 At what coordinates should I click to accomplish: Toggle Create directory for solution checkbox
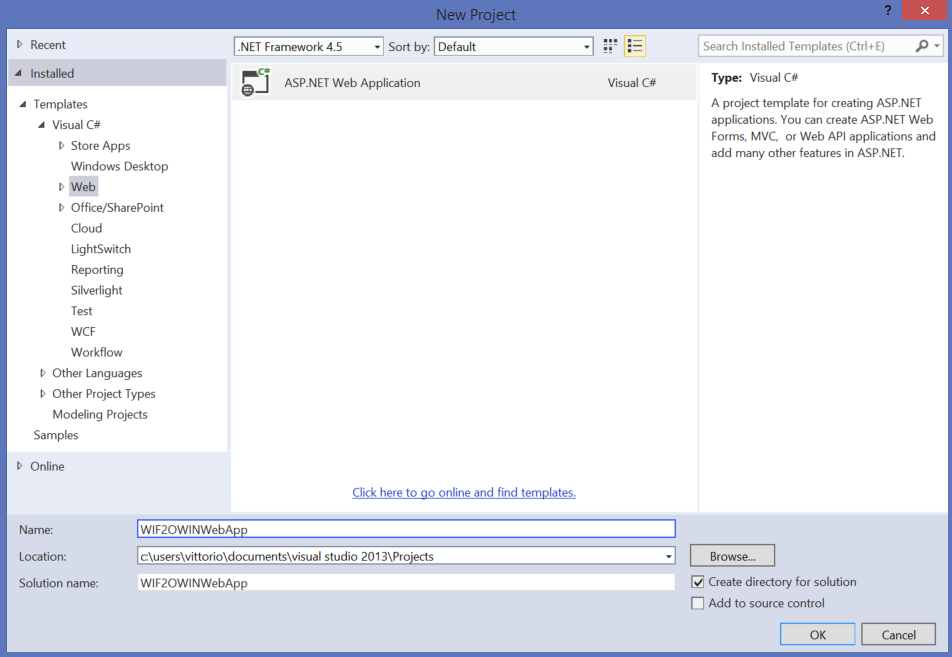(x=698, y=582)
